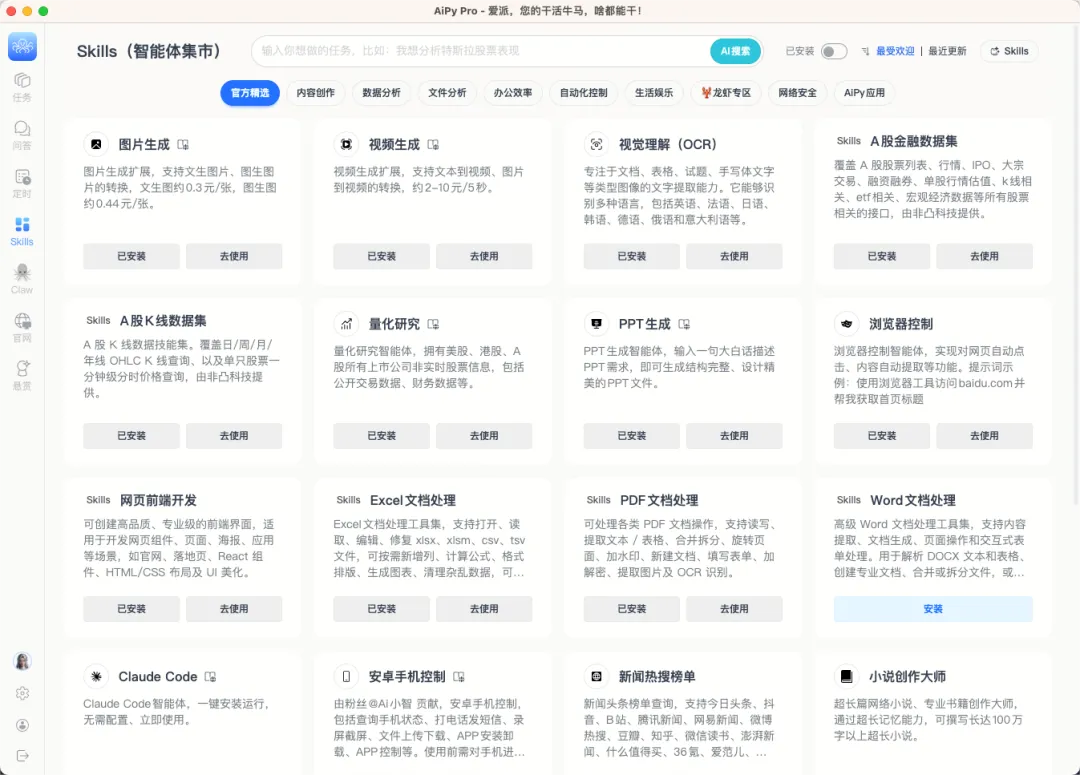The image size is (1080, 775).
Task: Click the 视觉理解 (OCR) card icon
Action: pyautogui.click(x=596, y=144)
